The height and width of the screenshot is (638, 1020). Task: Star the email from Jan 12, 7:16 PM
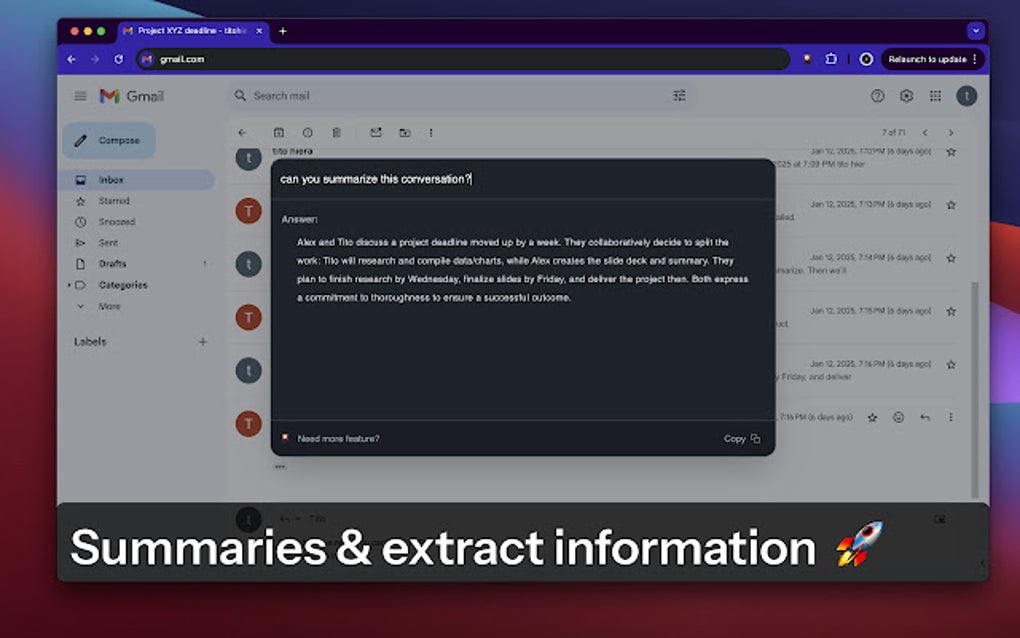click(x=950, y=363)
